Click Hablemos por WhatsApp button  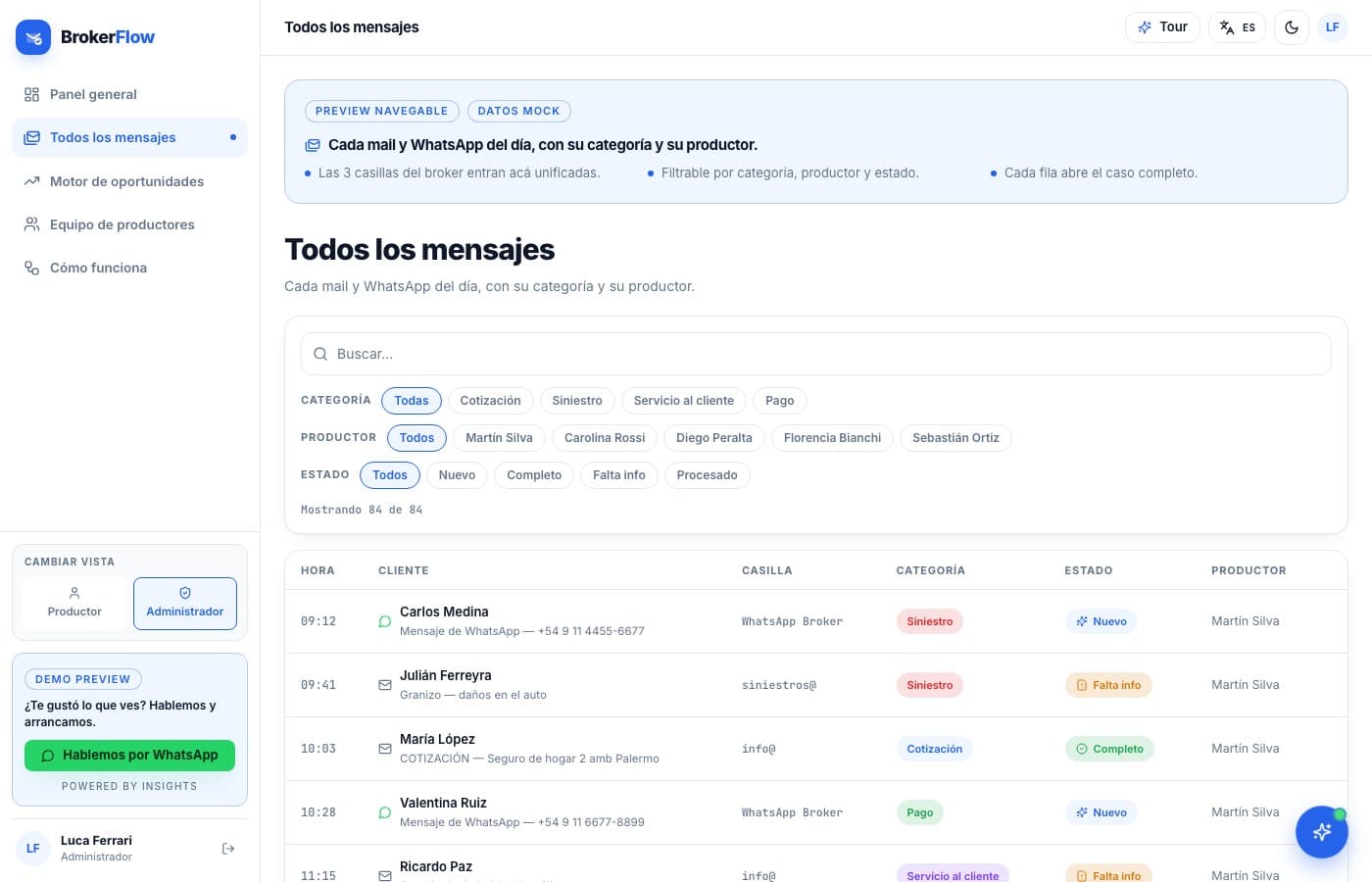129,756
